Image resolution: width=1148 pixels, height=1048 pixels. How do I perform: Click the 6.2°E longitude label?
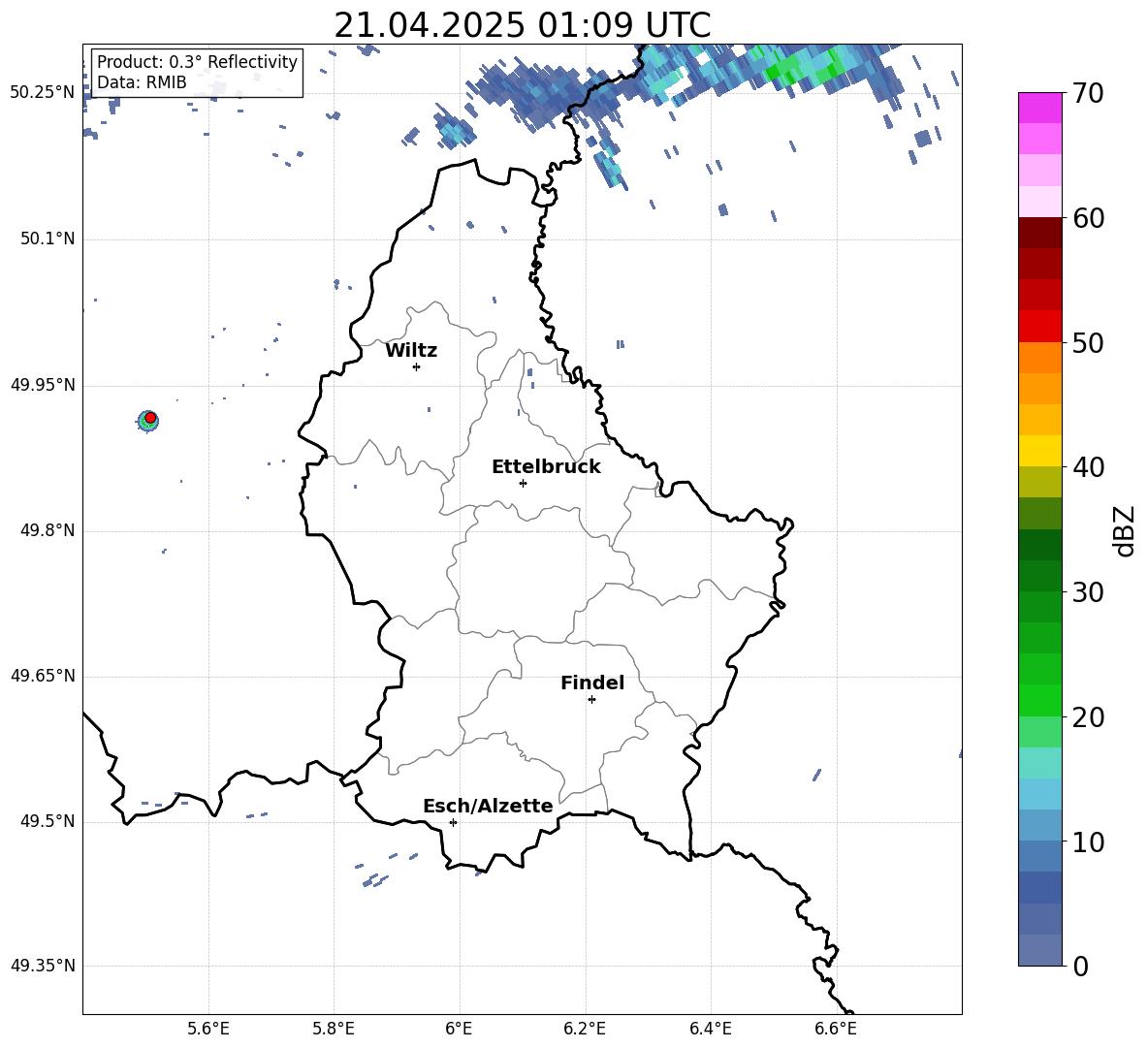[x=585, y=1029]
